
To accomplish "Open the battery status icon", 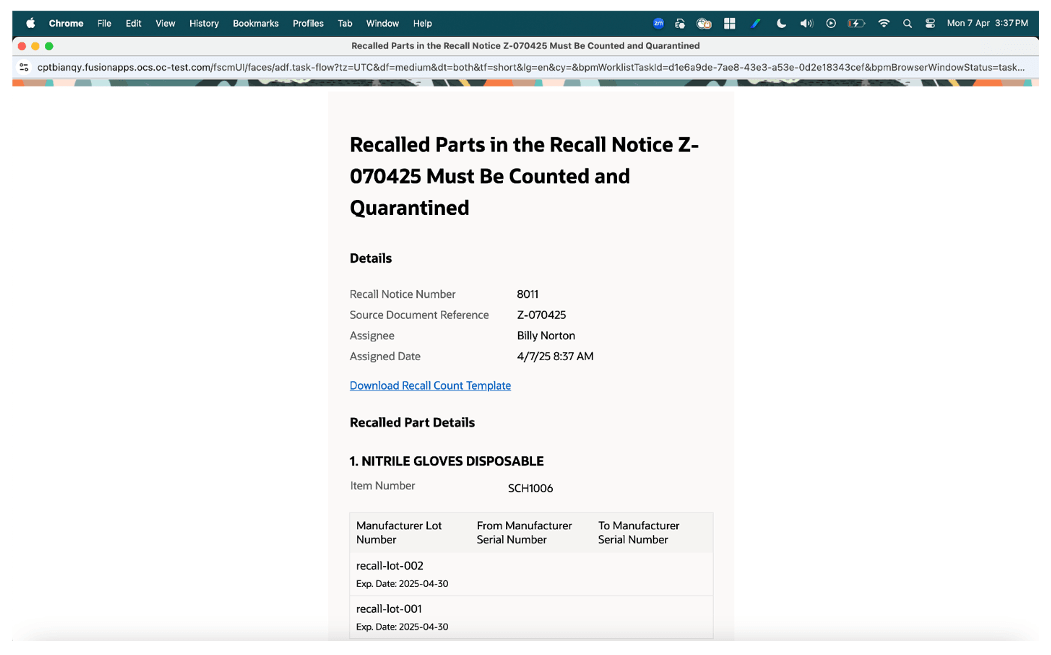I will pos(856,23).
